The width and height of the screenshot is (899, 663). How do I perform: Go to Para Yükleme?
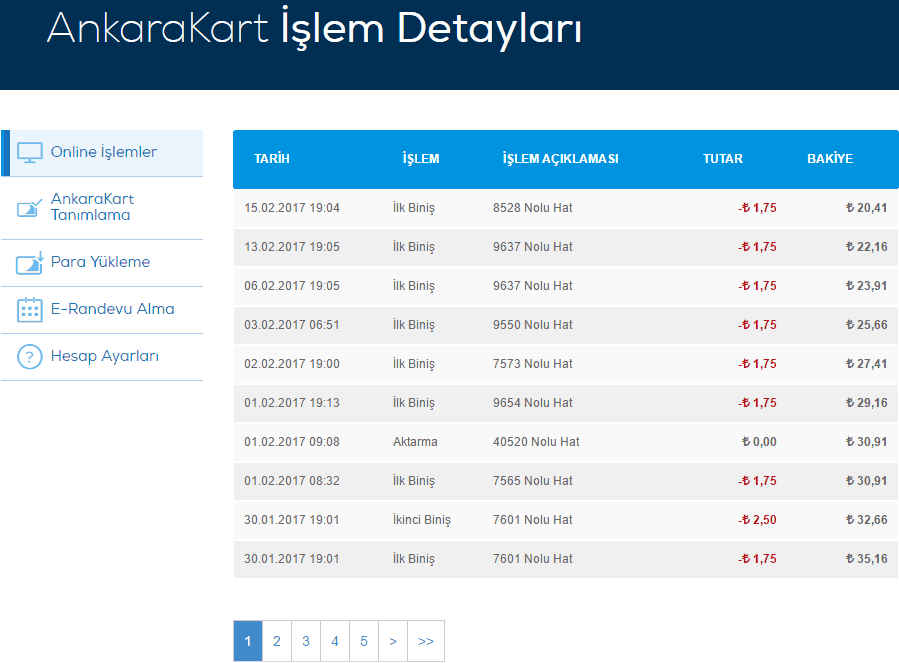pos(103,263)
